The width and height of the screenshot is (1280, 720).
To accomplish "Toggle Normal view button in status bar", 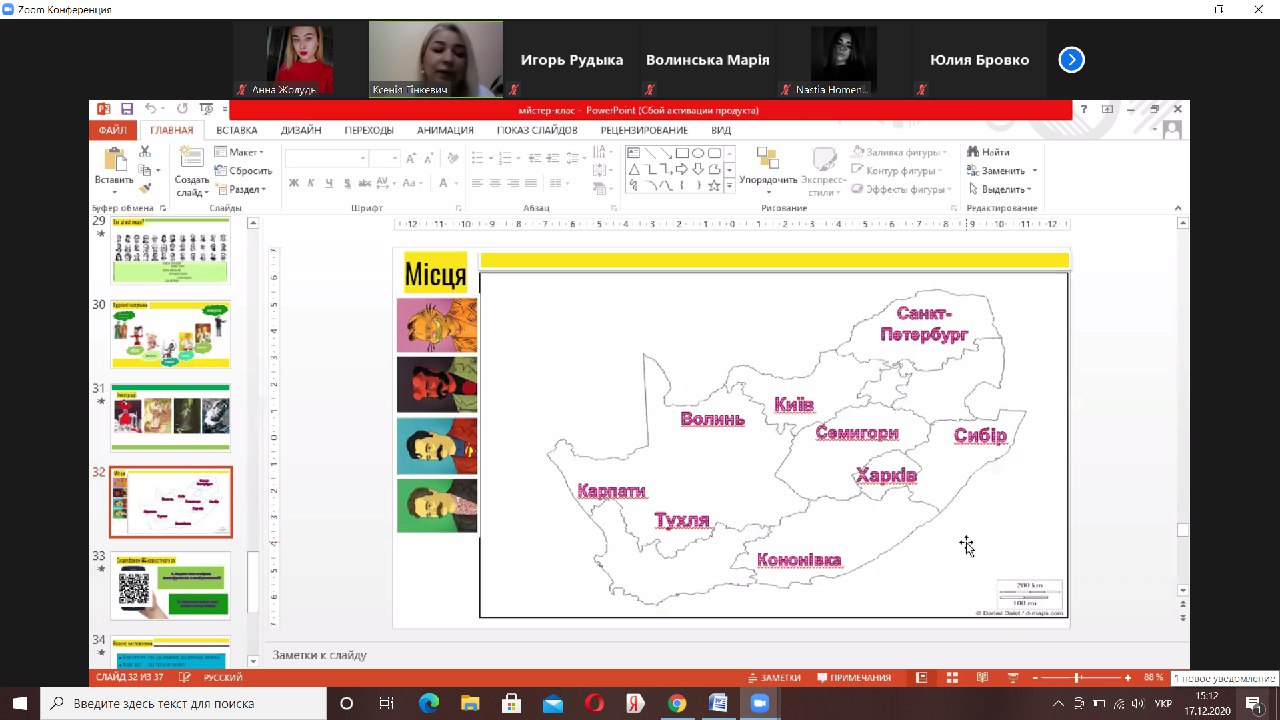I will click(x=922, y=678).
